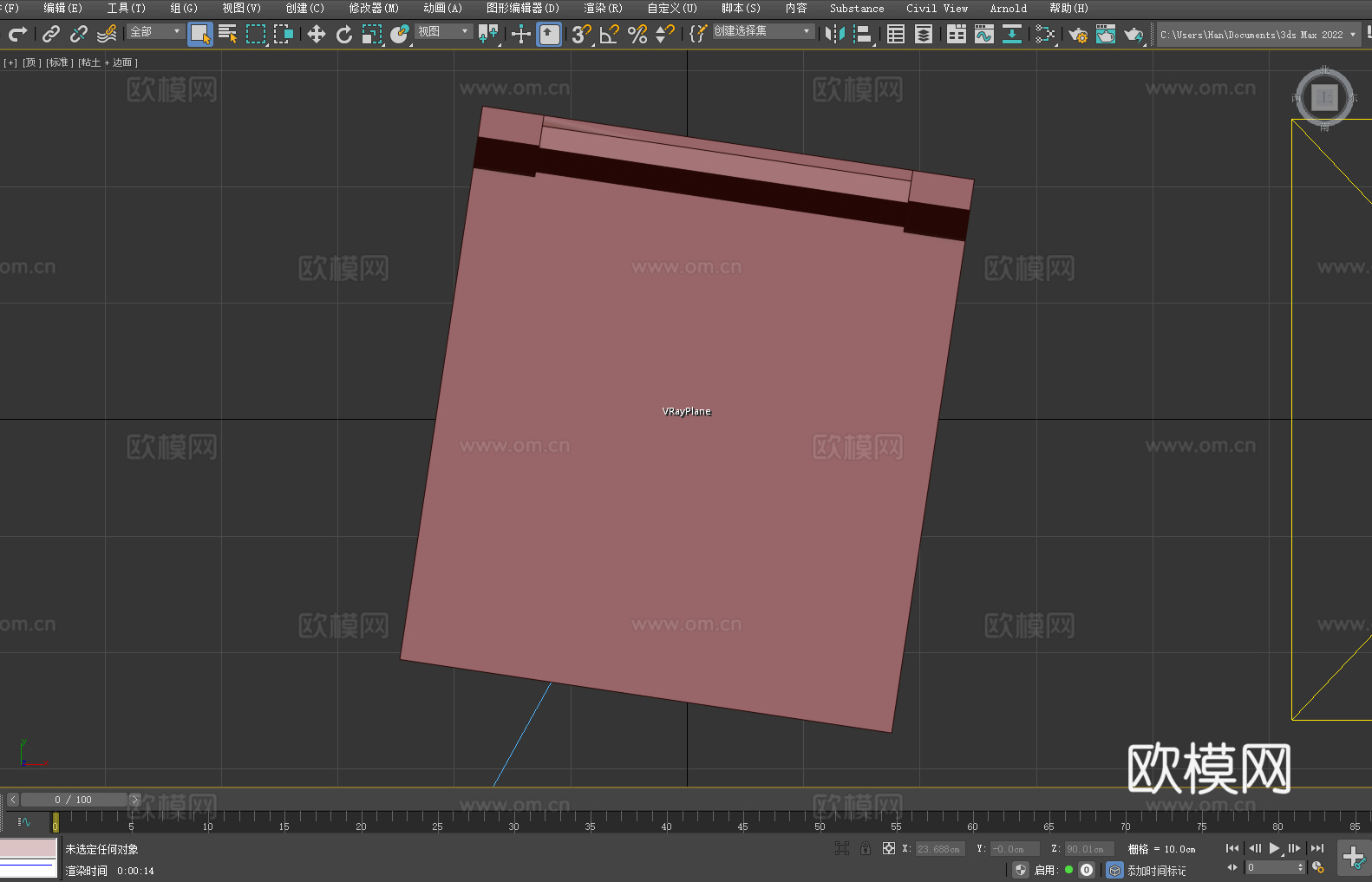Screen dimensions: 1372x882
Task: Open mini curve editor icon
Action: coord(24,822)
